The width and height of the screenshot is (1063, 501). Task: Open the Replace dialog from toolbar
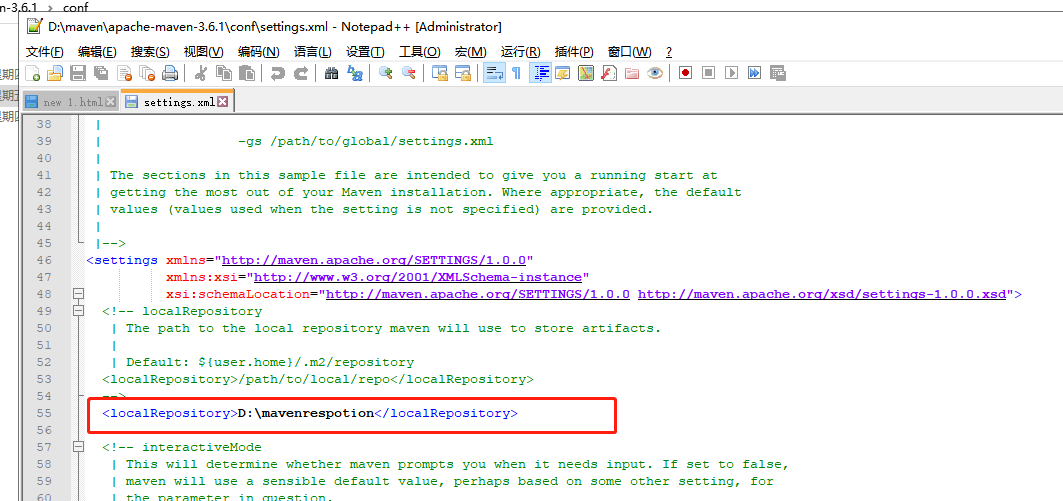pyautogui.click(x=355, y=73)
